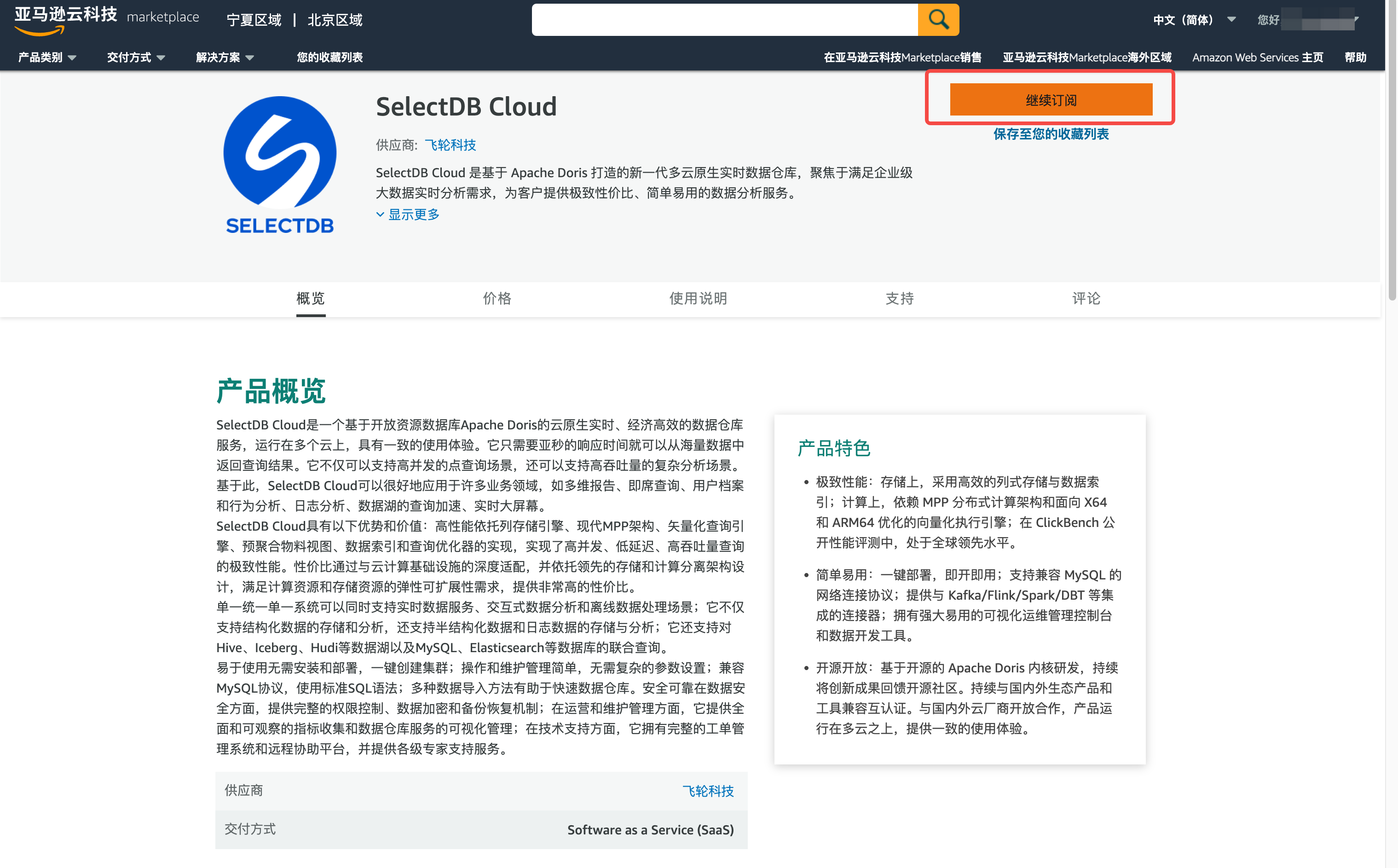
Task: Expand the 产品类别 dropdown menu
Action: point(47,58)
